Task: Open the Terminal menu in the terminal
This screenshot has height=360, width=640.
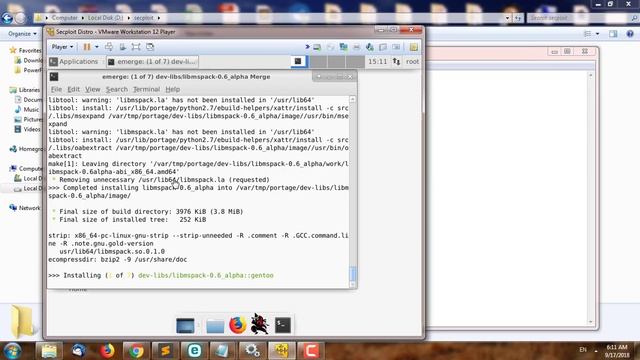Action: click(147, 89)
